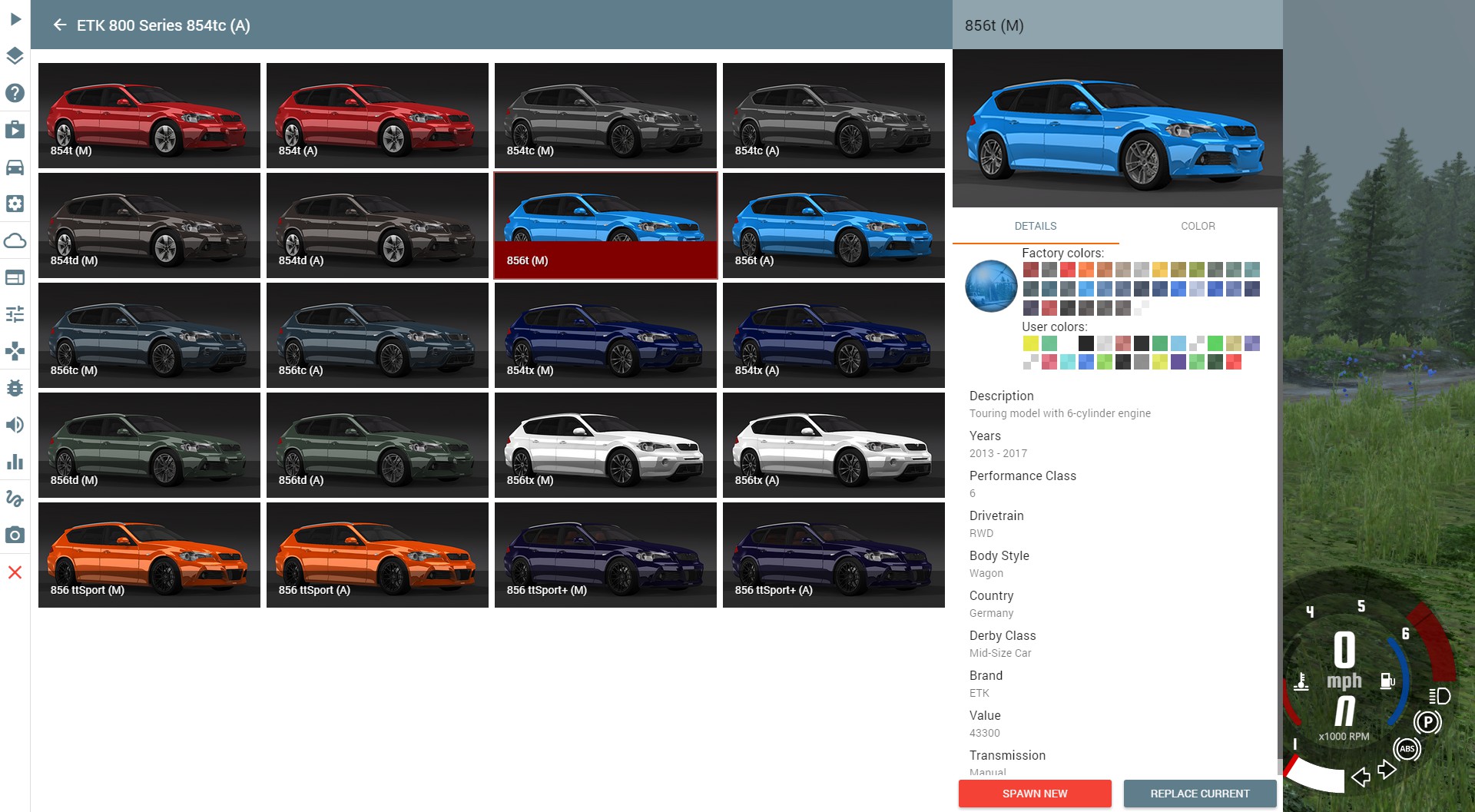Select the highlighted 856t (M) configuration
This screenshot has width=1475, height=812.
pos(605,225)
